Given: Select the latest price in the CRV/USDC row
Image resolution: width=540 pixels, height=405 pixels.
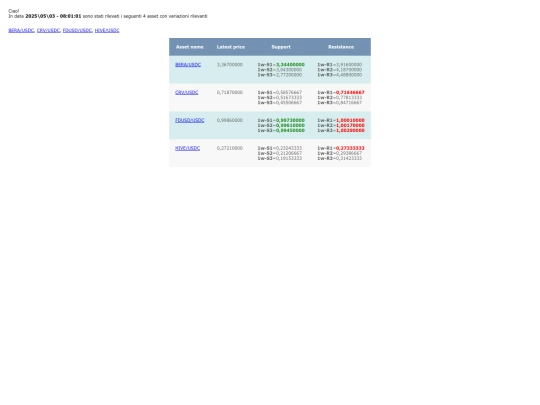Looking at the screenshot, I should (x=230, y=92).
